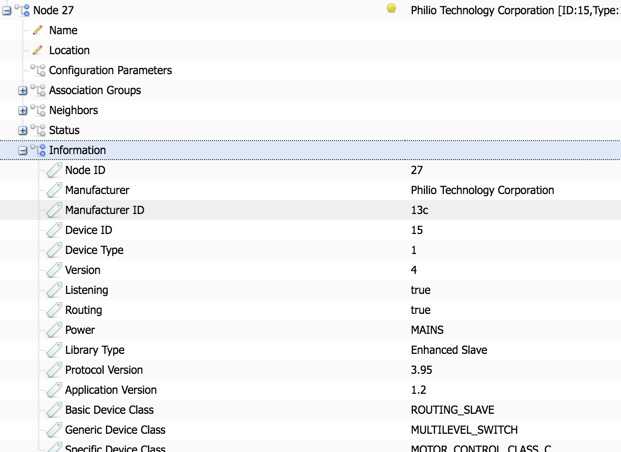Expand the Status branch

click(23, 130)
